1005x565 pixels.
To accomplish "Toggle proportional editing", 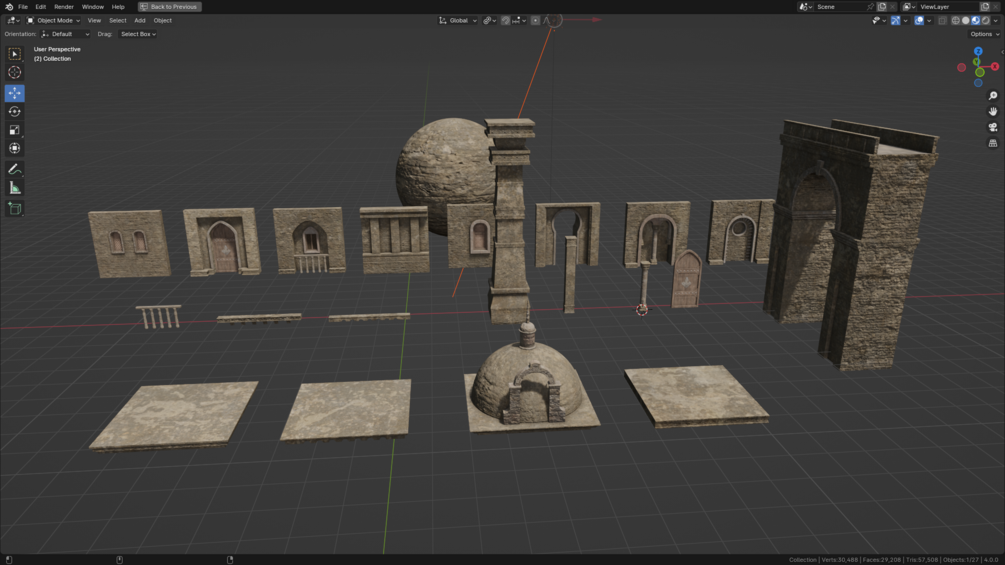I will point(535,20).
